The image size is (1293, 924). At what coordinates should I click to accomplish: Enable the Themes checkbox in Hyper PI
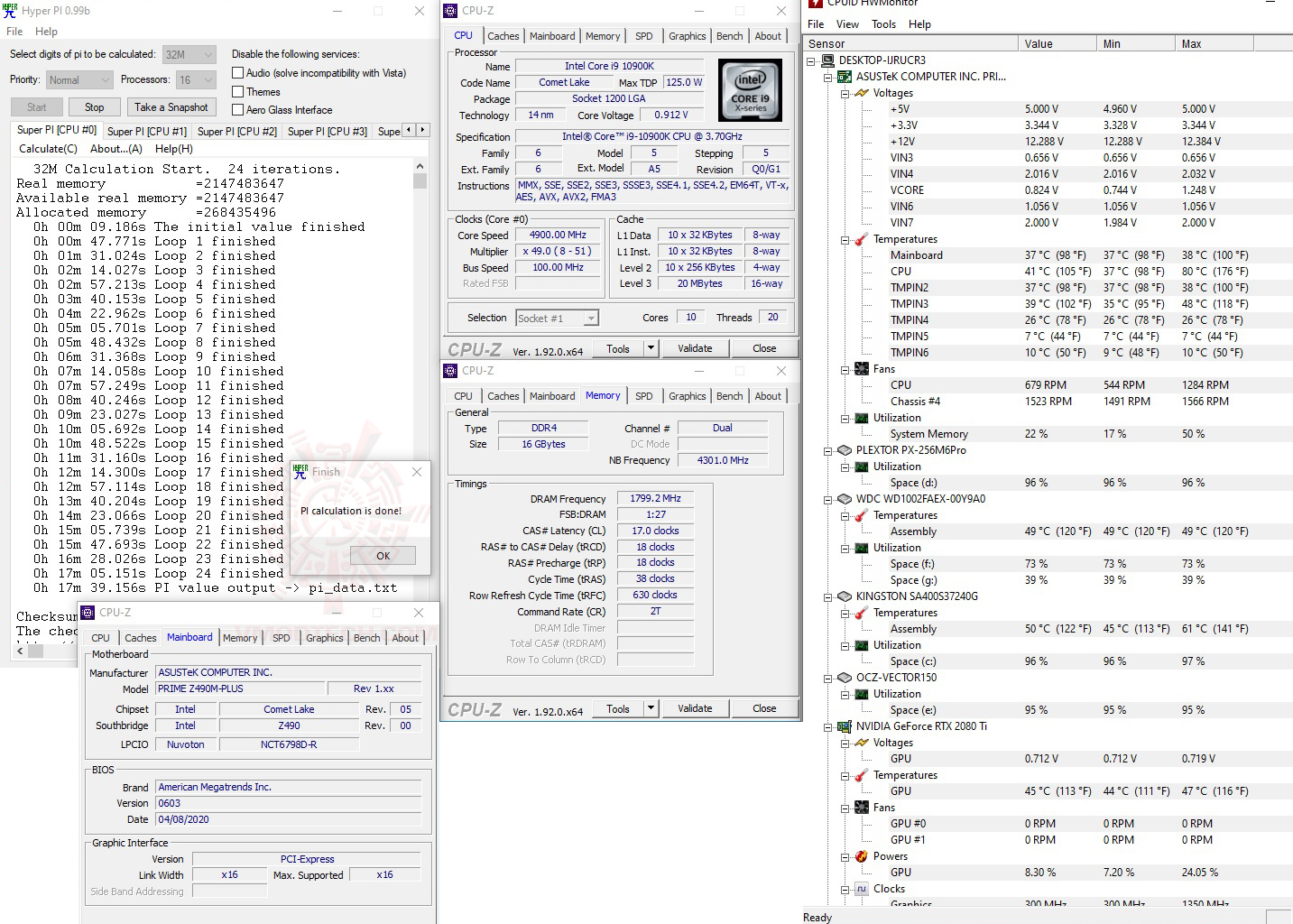237,91
